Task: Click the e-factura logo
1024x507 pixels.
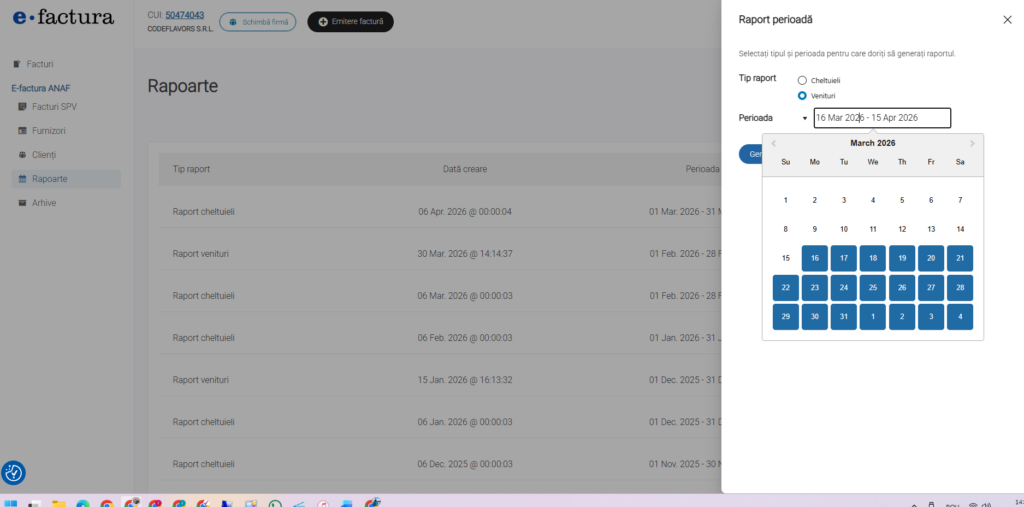Action: click(63, 18)
